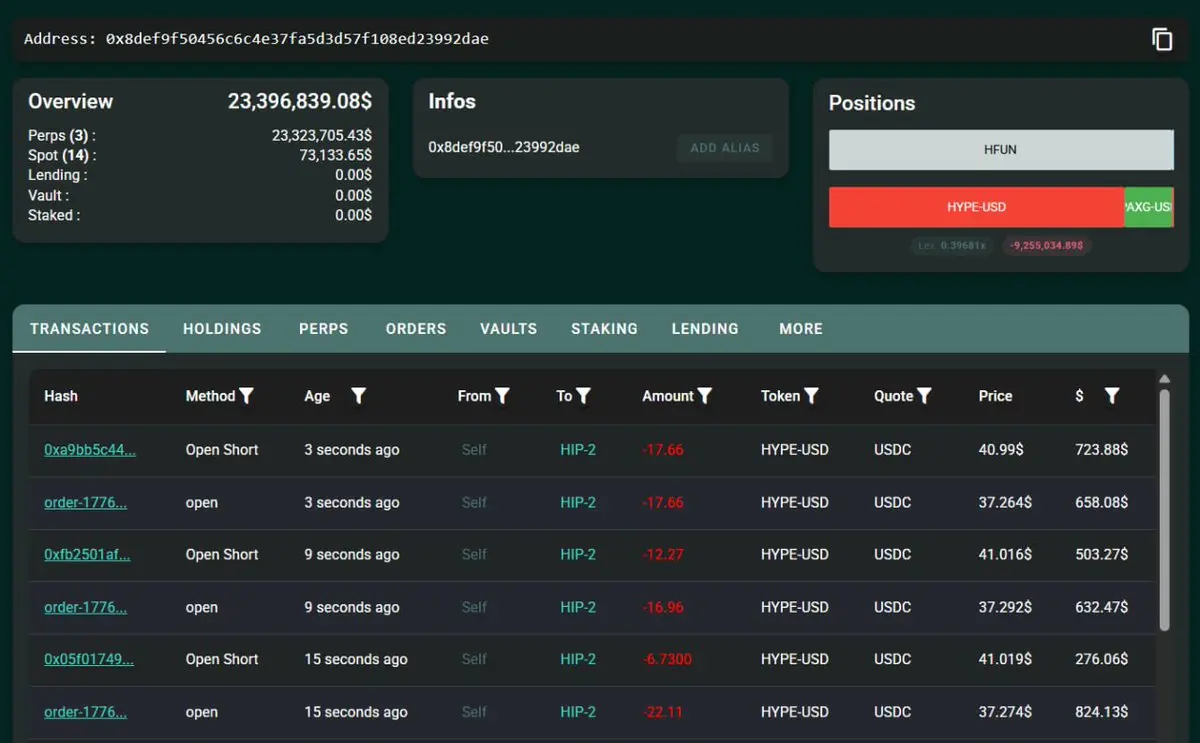This screenshot has width=1200, height=743.
Task: Click the Hash column header
Action: (x=61, y=396)
